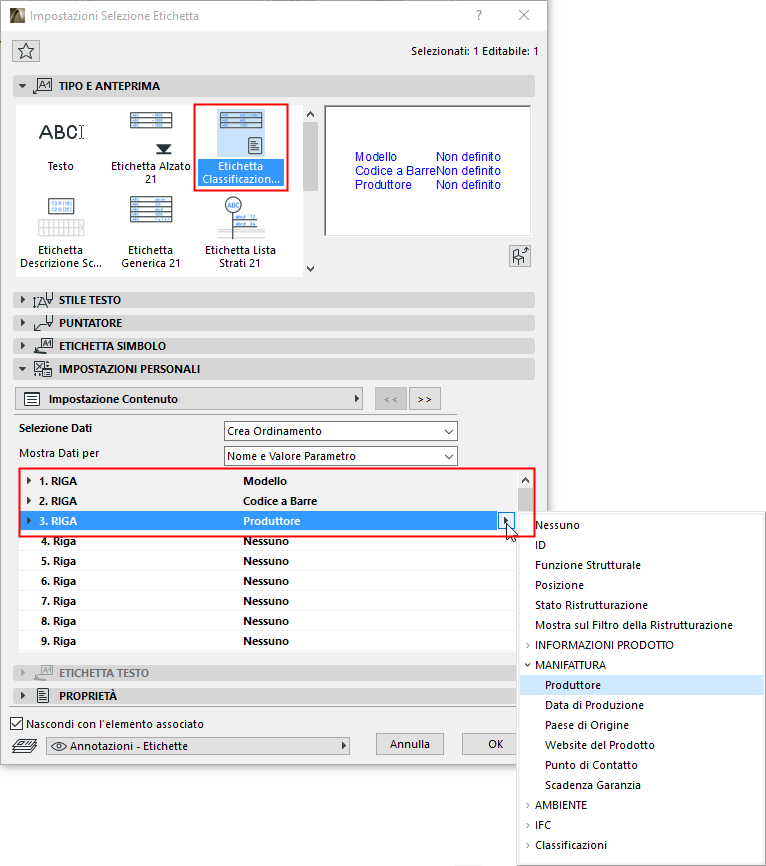Select Etichetta Lista Strati 21 type
Screen dimensions: 766x866
pos(240,233)
